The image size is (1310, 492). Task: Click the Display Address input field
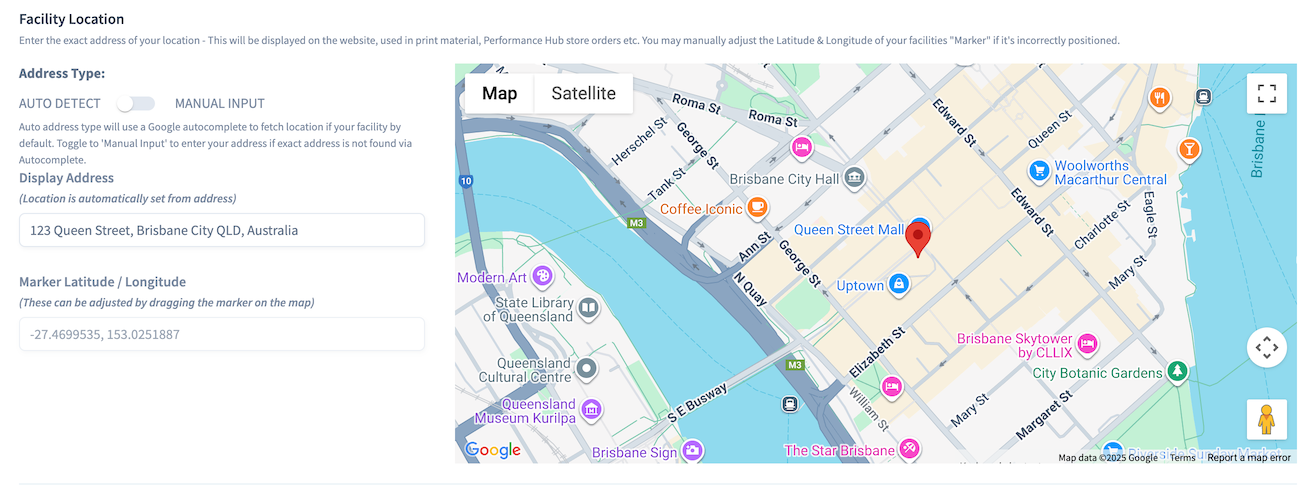(222, 230)
